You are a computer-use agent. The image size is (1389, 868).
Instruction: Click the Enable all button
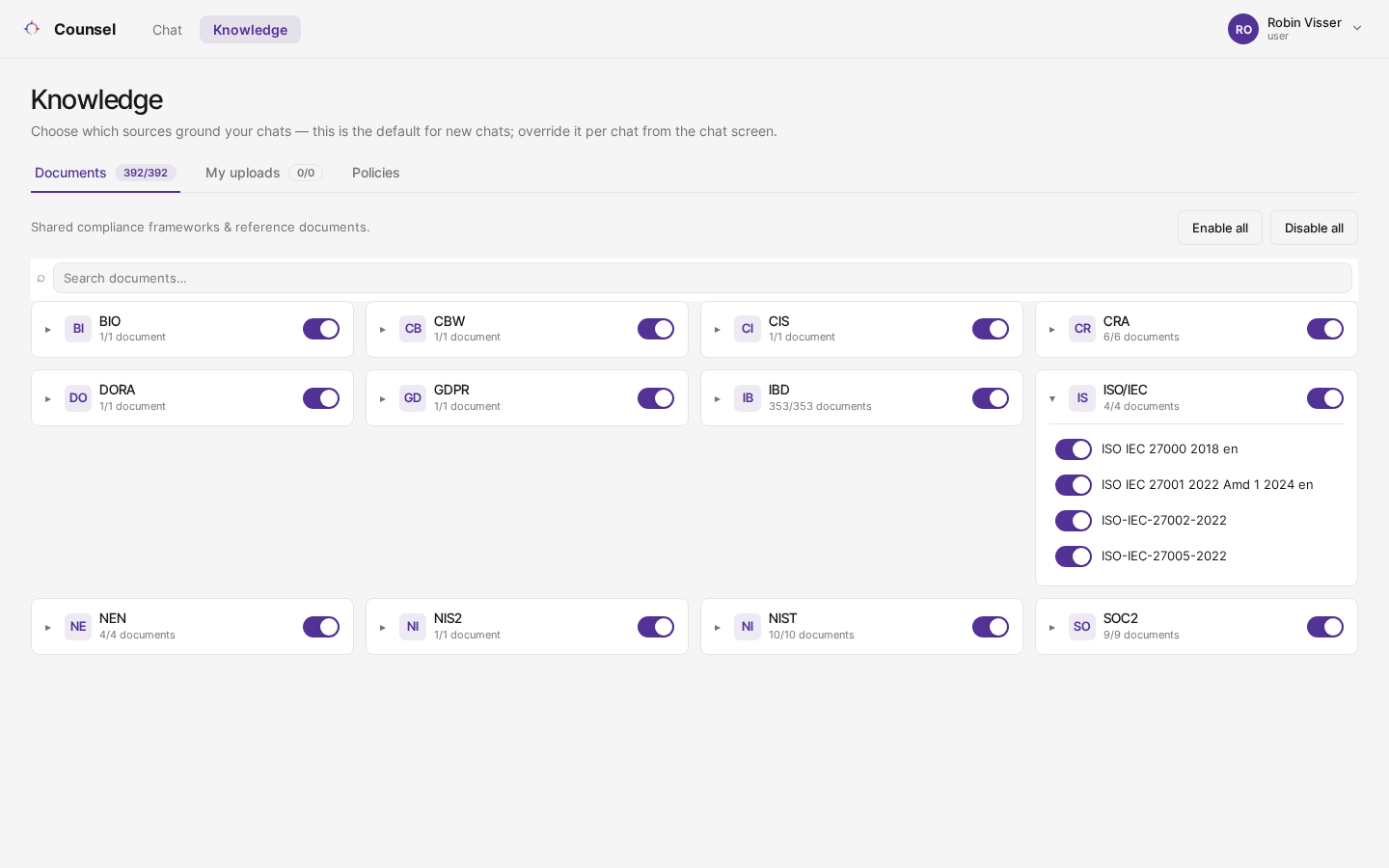coord(1220,228)
